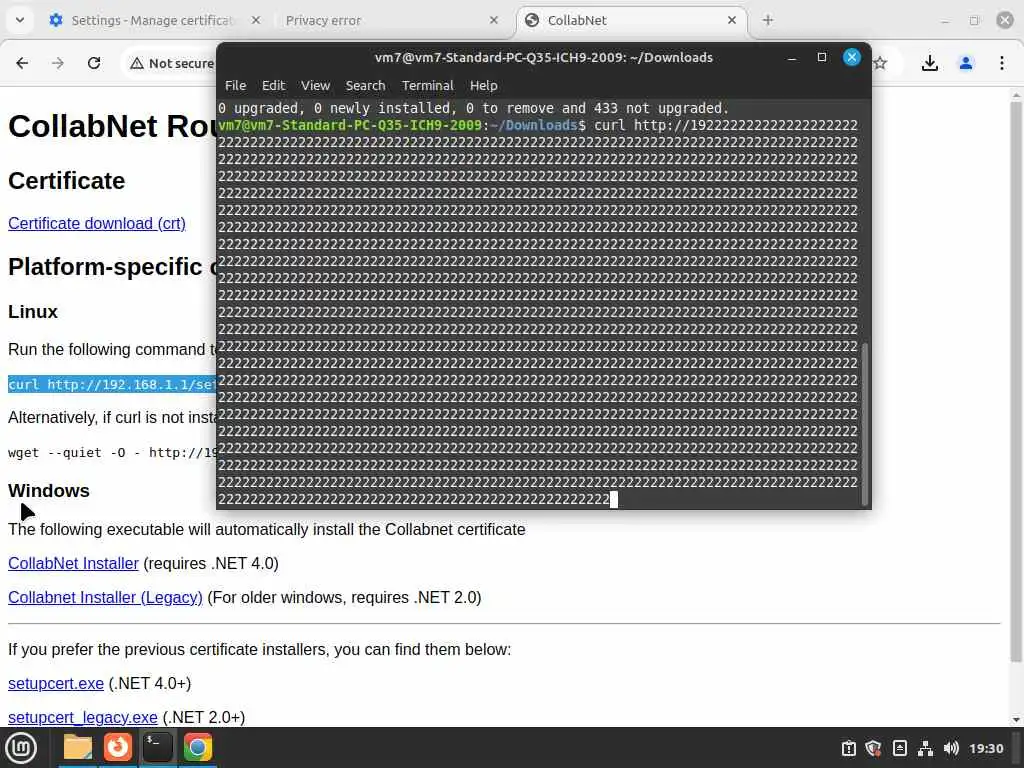
Task: Open the tab search dropdown arrow
Action: pyautogui.click(x=20, y=20)
